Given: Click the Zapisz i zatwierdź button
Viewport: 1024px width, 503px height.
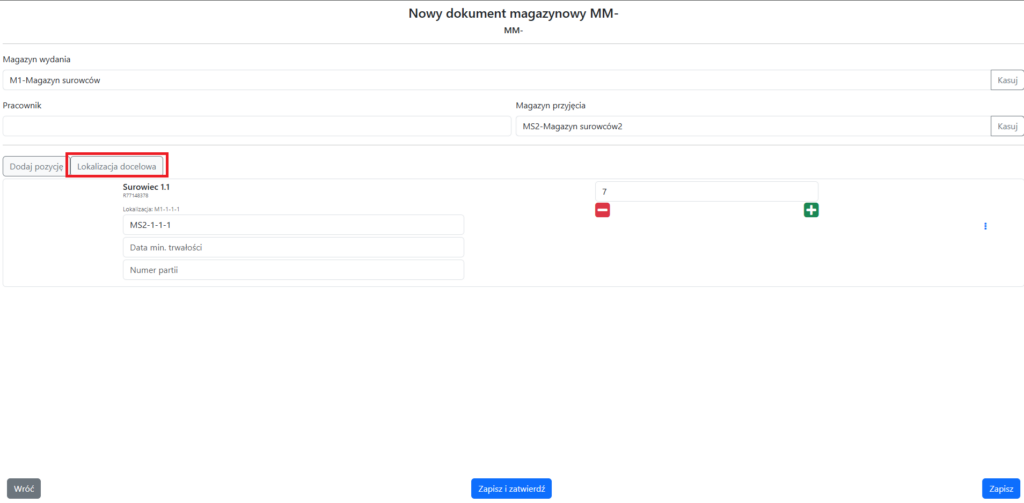Looking at the screenshot, I should point(511,488).
